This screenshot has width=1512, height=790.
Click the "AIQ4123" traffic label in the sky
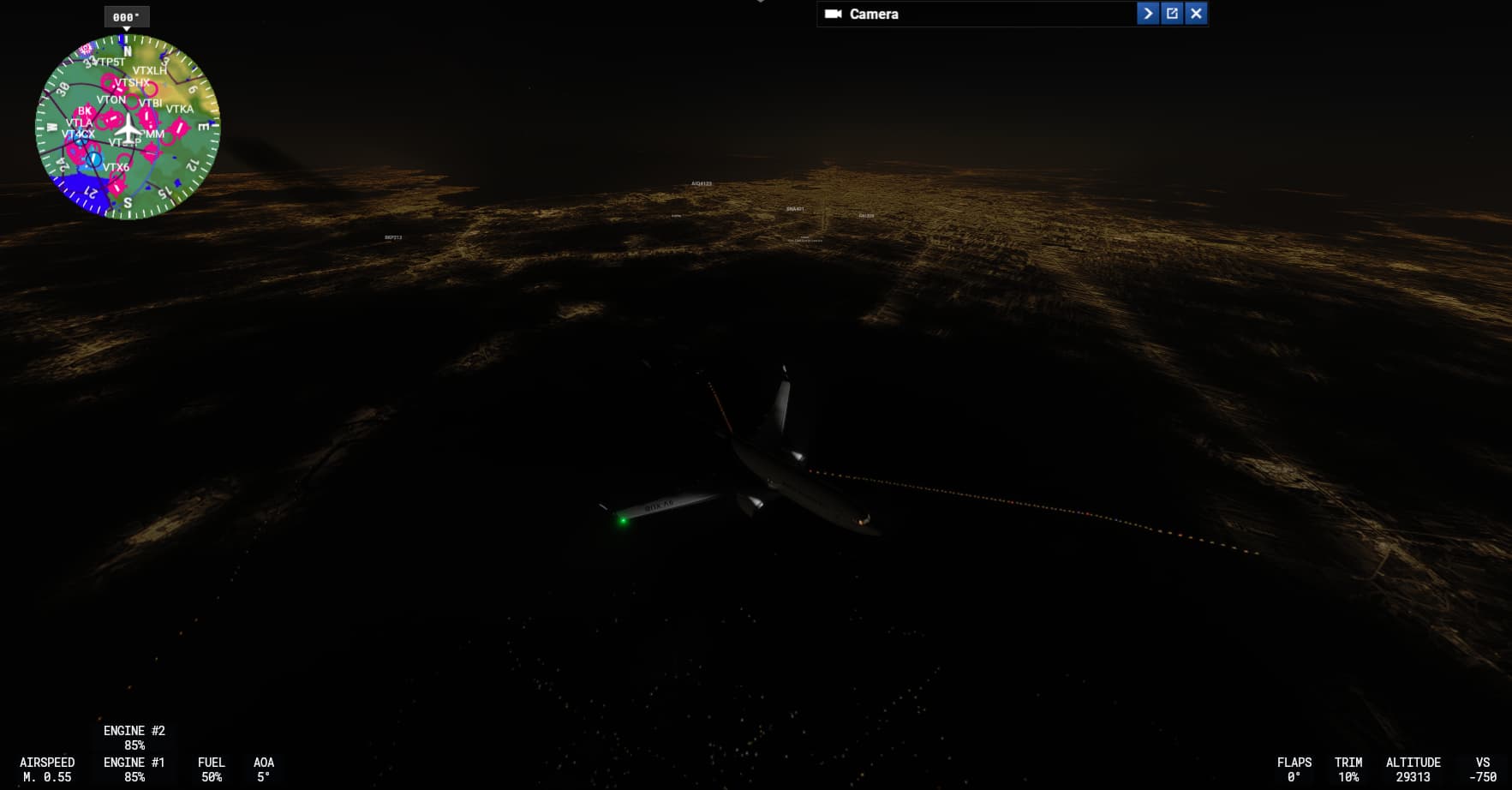click(x=702, y=183)
